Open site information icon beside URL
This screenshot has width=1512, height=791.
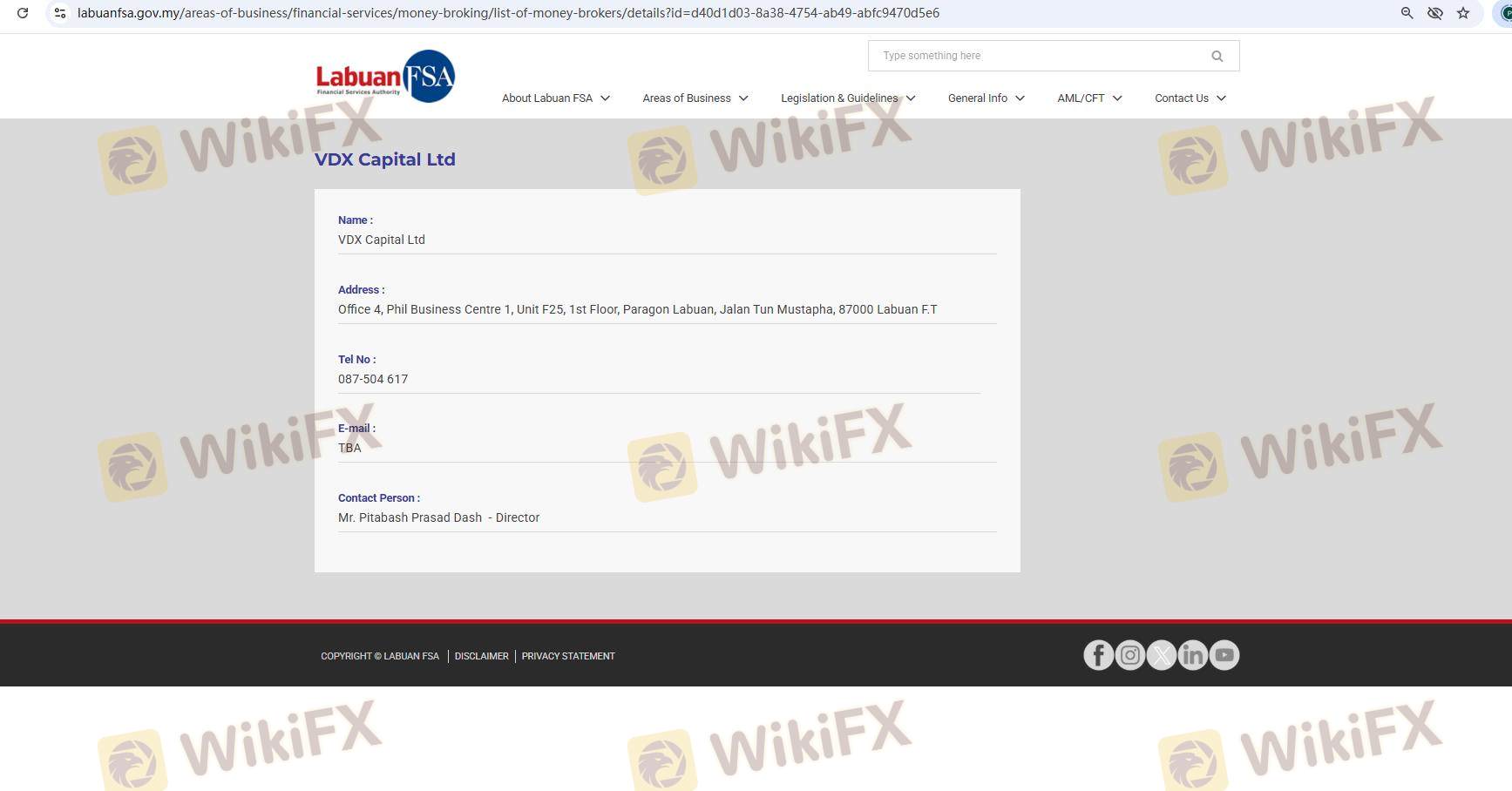(60, 13)
